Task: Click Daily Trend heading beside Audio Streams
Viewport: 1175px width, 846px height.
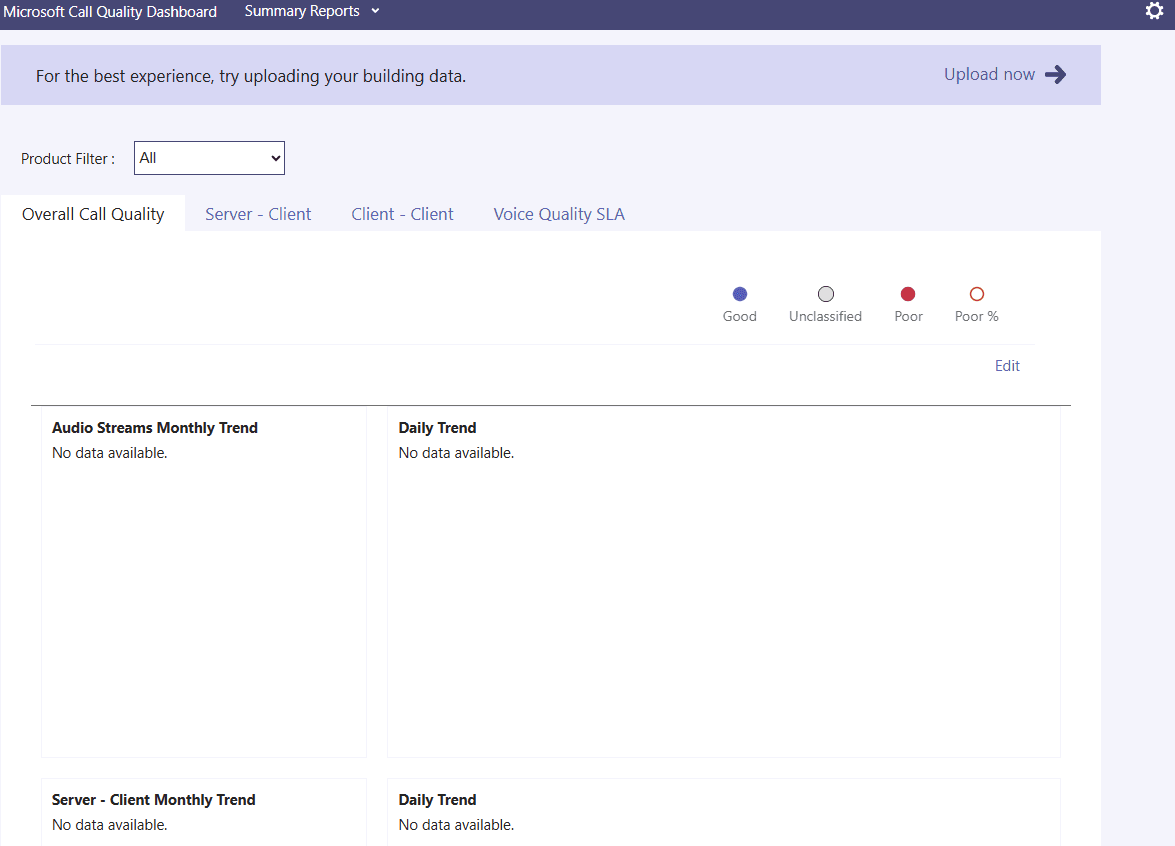Action: coord(438,428)
